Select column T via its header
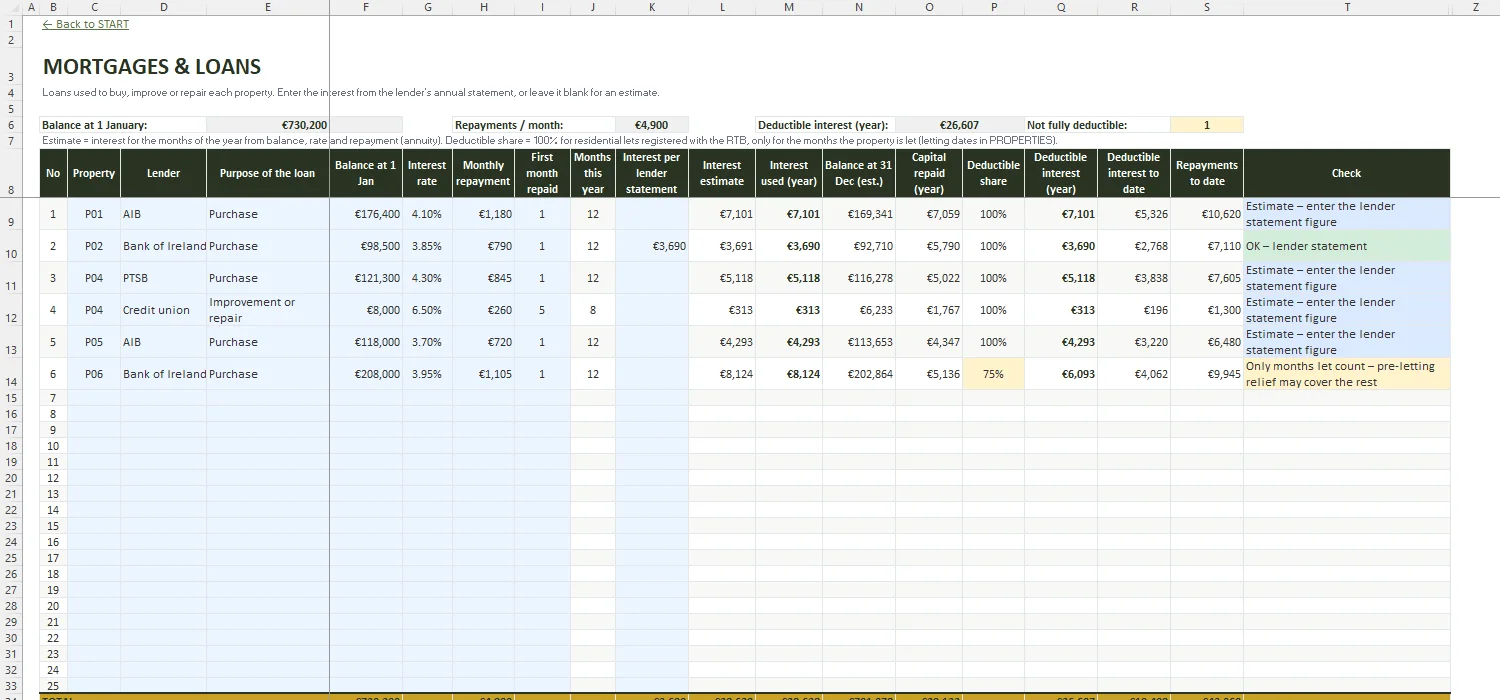The image size is (1500, 700). 1346,7
